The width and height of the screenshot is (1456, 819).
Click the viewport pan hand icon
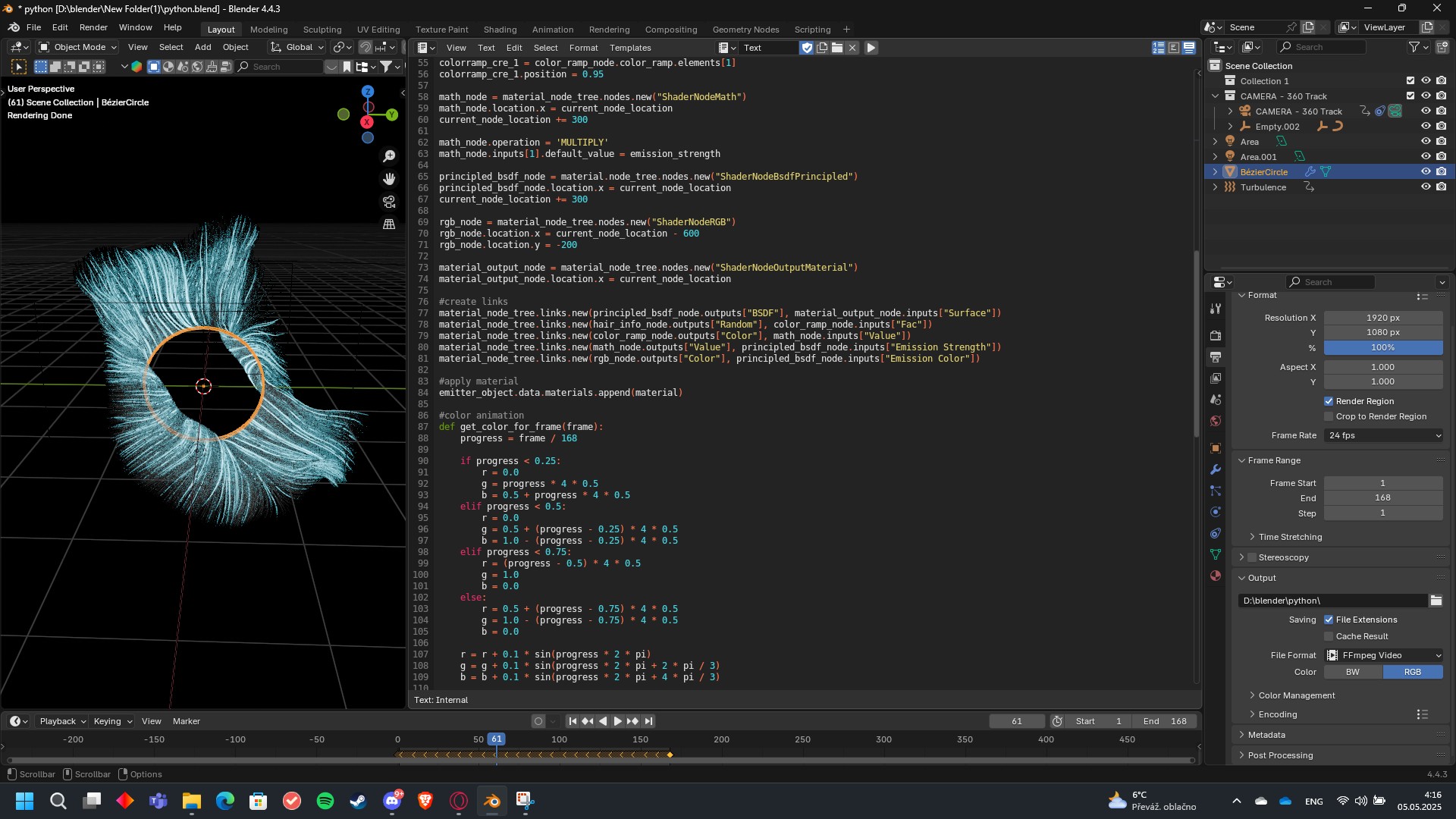tap(389, 179)
